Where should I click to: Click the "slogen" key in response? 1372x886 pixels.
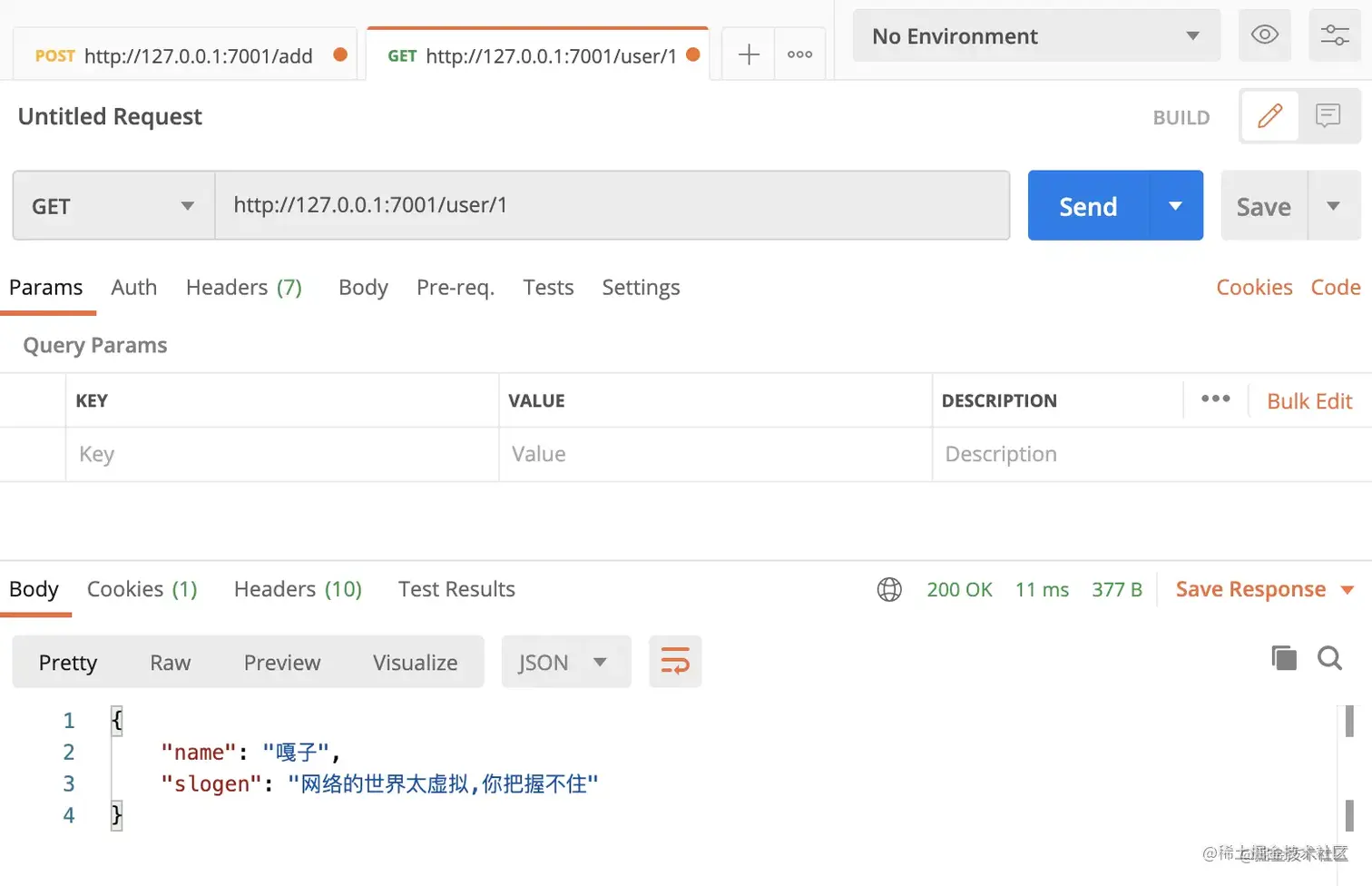pyautogui.click(x=211, y=784)
